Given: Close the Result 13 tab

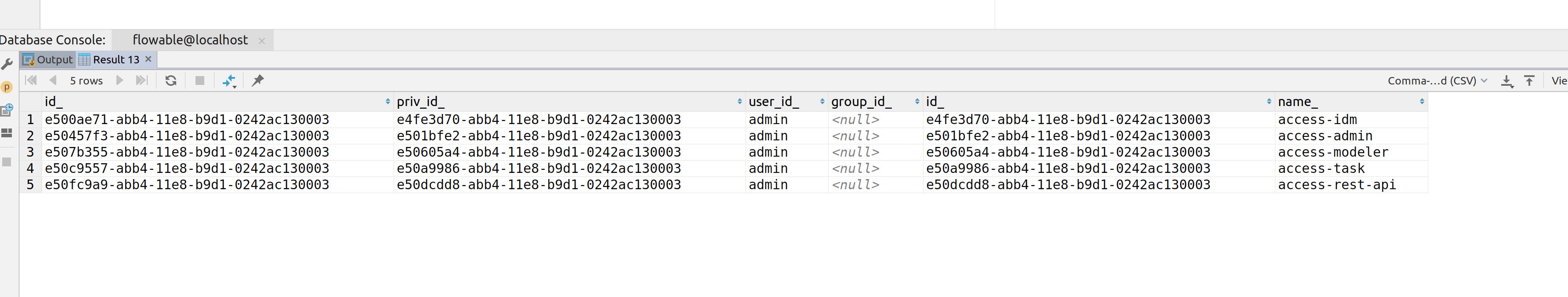Looking at the screenshot, I should (148, 59).
